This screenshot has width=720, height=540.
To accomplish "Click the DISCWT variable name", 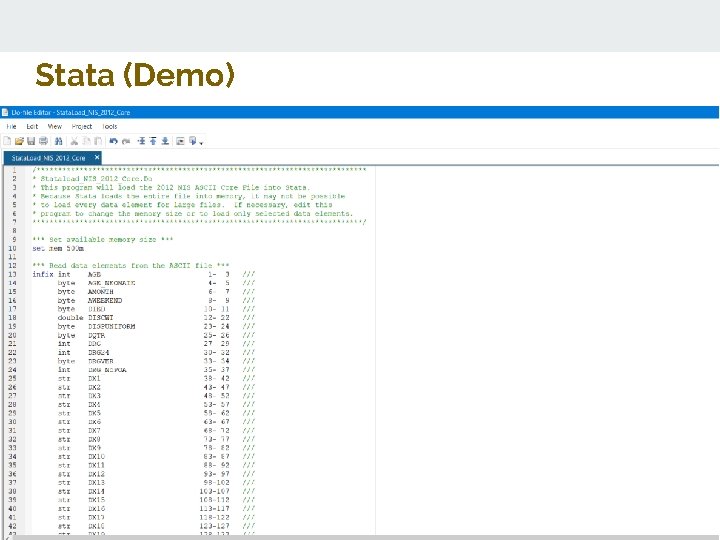I will coord(101,318).
